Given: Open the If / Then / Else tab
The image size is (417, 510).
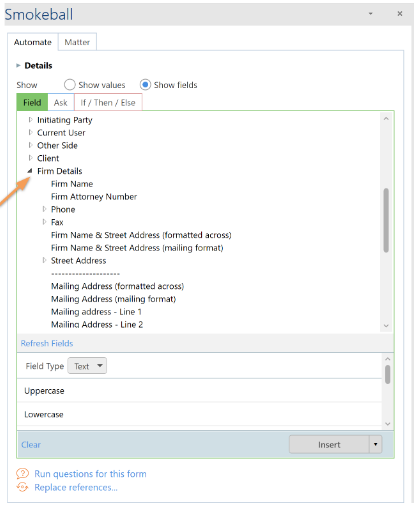Looking at the screenshot, I should tap(108, 102).
